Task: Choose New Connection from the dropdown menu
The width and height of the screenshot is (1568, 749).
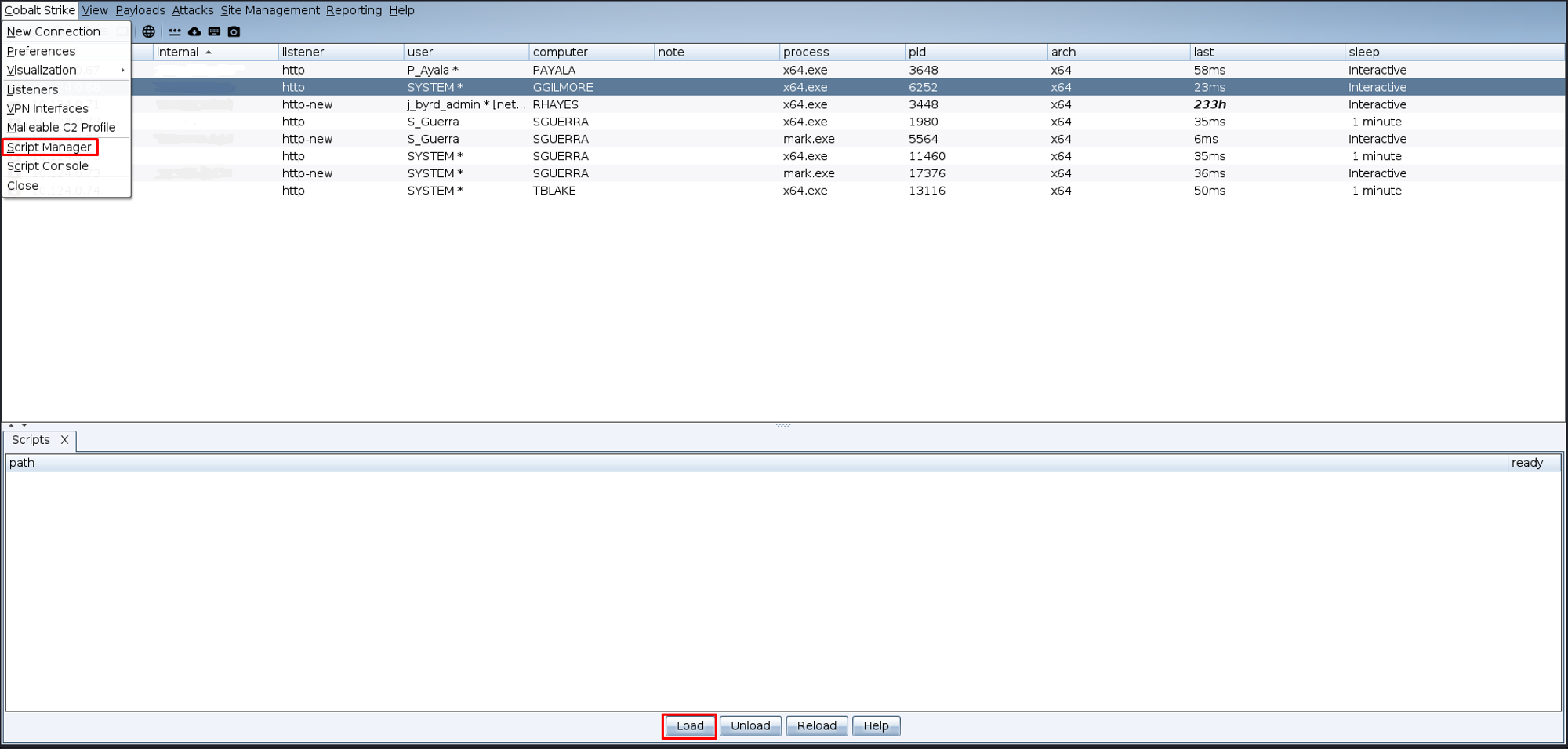Action: point(66,31)
